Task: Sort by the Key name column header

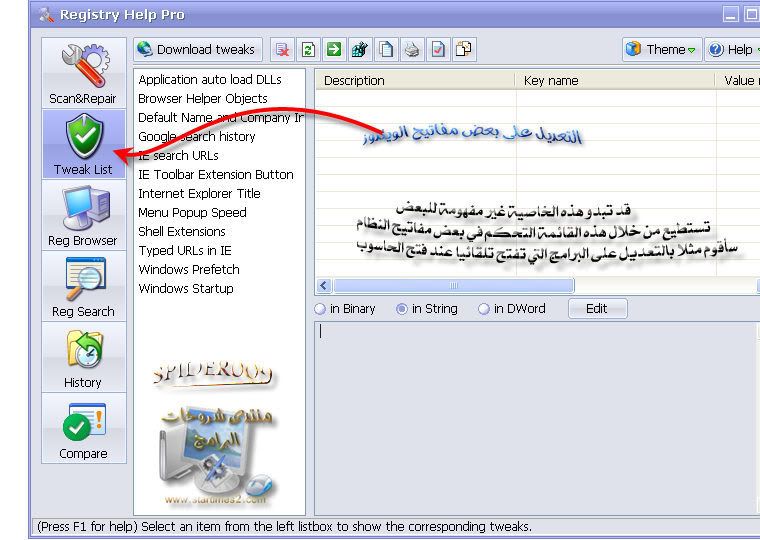Action: pos(615,80)
